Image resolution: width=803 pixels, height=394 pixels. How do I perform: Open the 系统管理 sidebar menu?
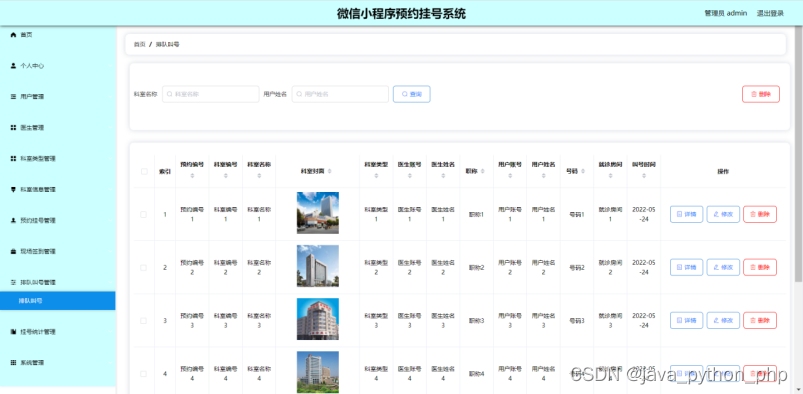[x=58, y=362]
